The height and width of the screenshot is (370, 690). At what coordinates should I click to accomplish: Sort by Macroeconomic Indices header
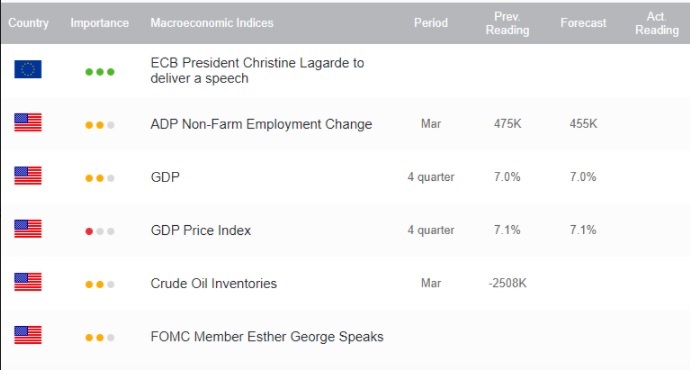pyautogui.click(x=212, y=23)
